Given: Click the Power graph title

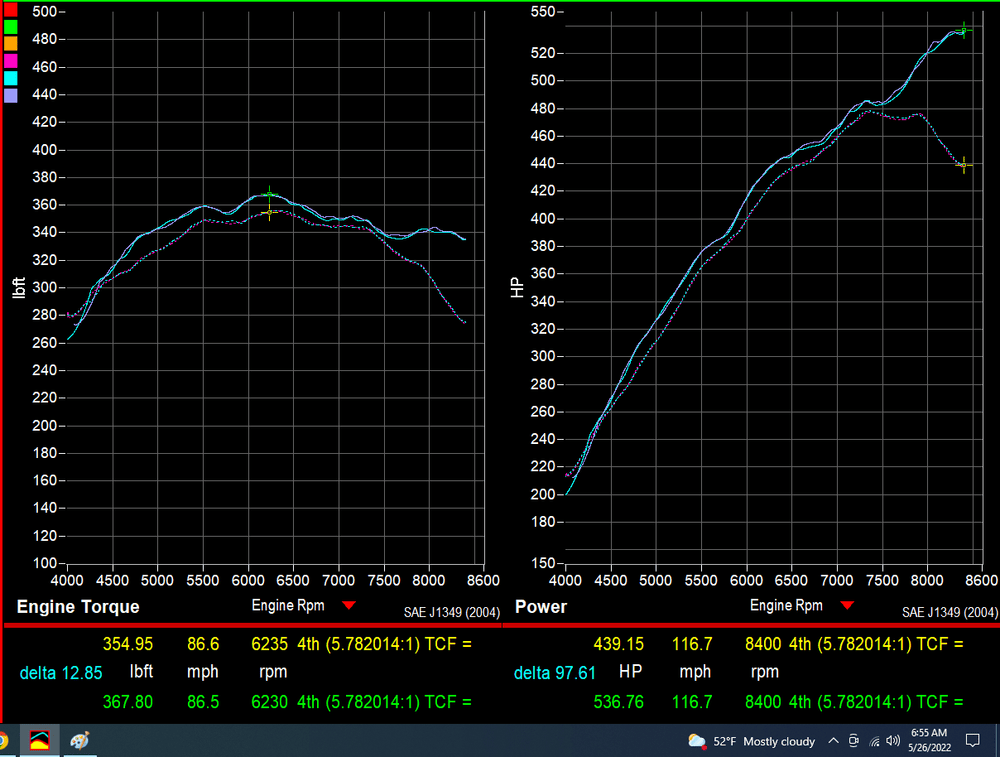Looking at the screenshot, I should [540, 607].
